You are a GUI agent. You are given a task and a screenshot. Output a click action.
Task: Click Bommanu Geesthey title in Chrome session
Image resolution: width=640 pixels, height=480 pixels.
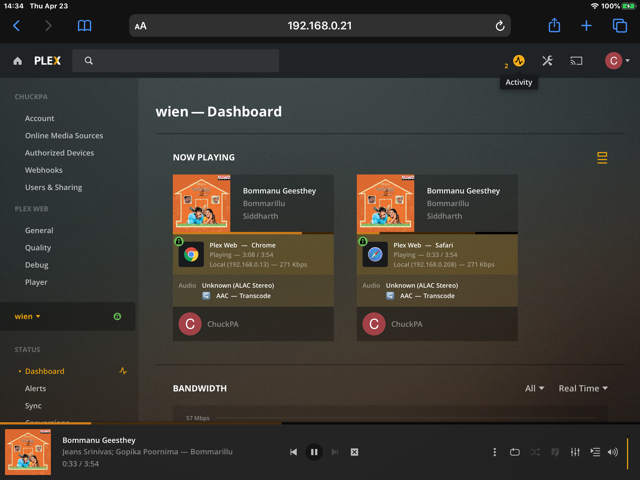tap(279, 191)
